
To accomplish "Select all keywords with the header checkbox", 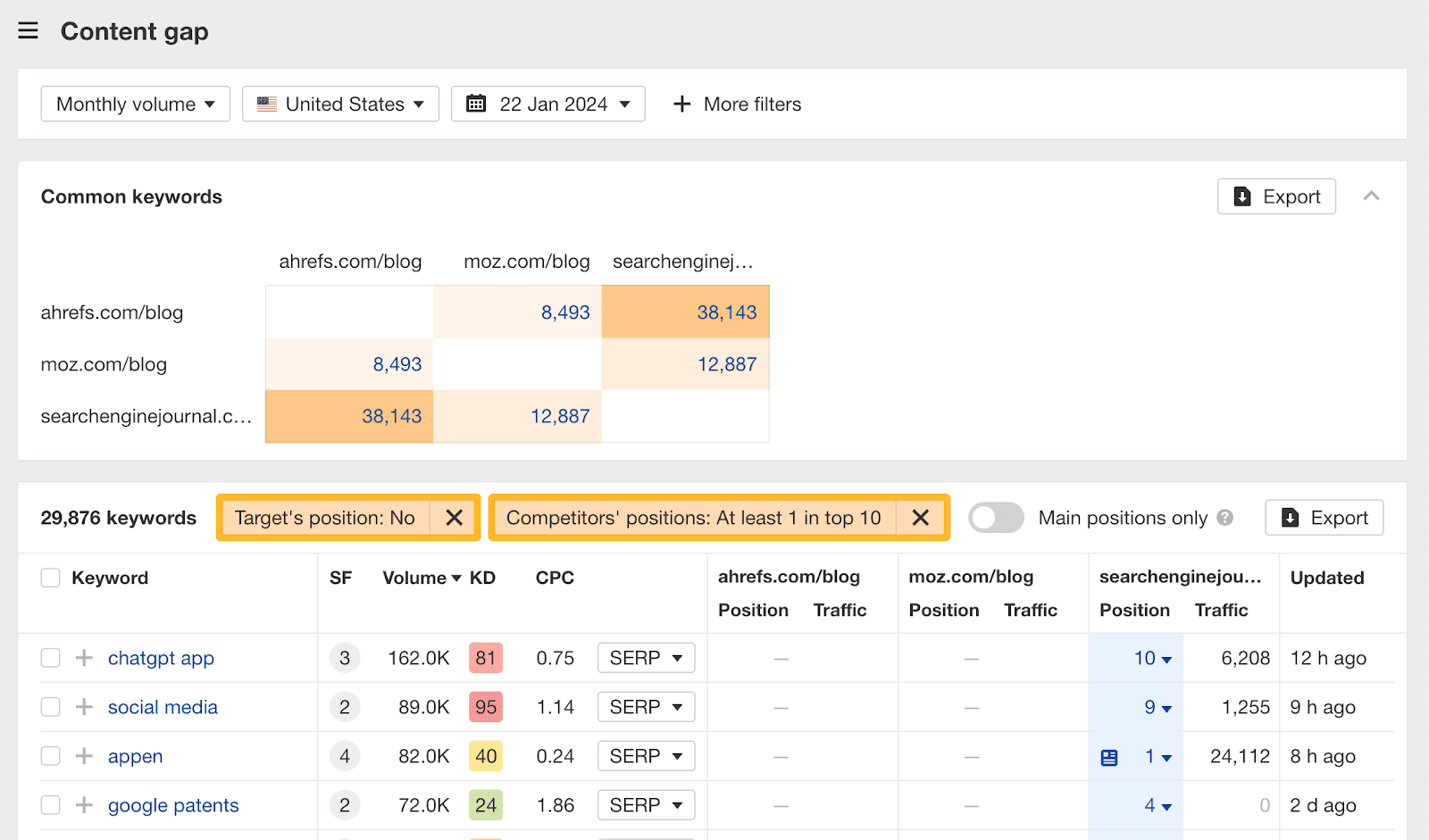I will tap(50, 578).
